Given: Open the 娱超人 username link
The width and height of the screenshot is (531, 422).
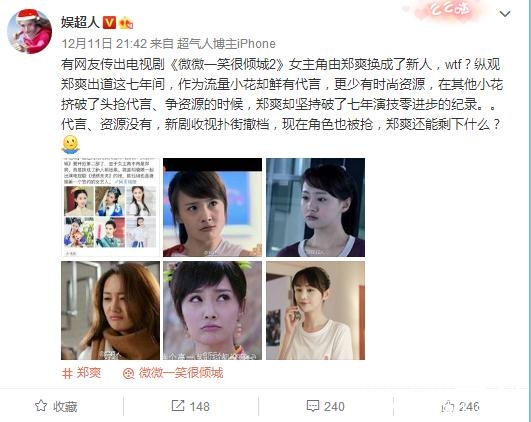Looking at the screenshot, I should tap(80, 22).
